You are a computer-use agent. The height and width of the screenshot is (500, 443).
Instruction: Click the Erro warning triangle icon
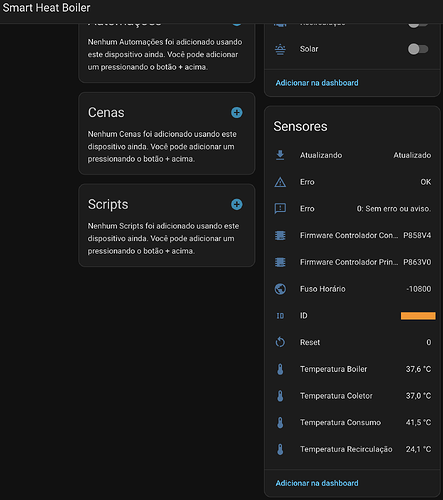coord(280,182)
